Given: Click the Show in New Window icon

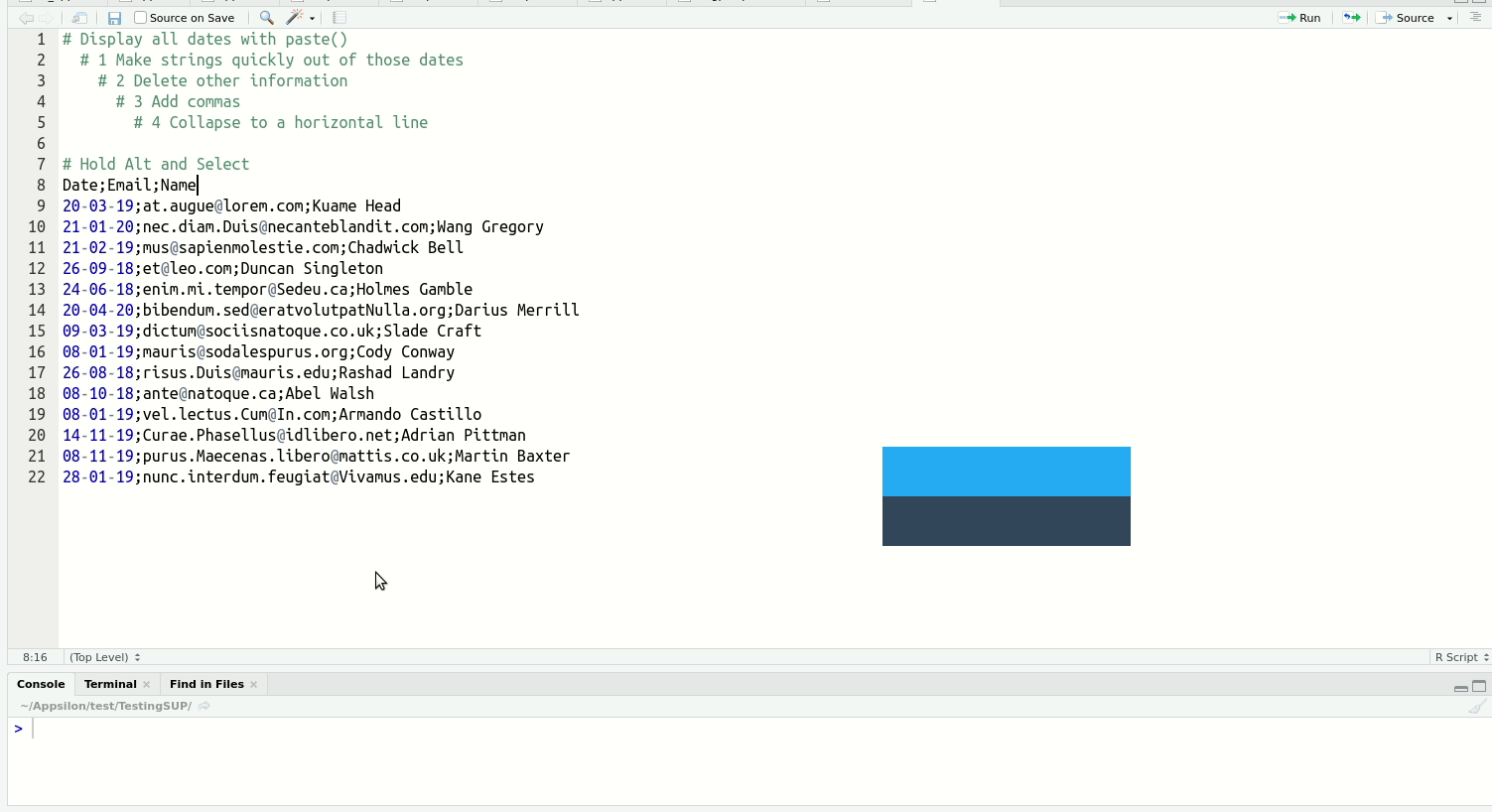Looking at the screenshot, I should tap(79, 18).
